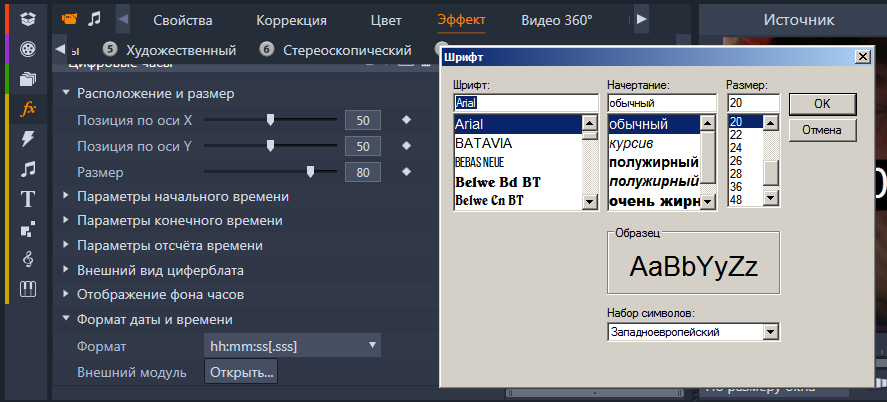This screenshot has height=402, width=887.
Task: Click the Позиция по оси X value box
Action: click(x=363, y=120)
